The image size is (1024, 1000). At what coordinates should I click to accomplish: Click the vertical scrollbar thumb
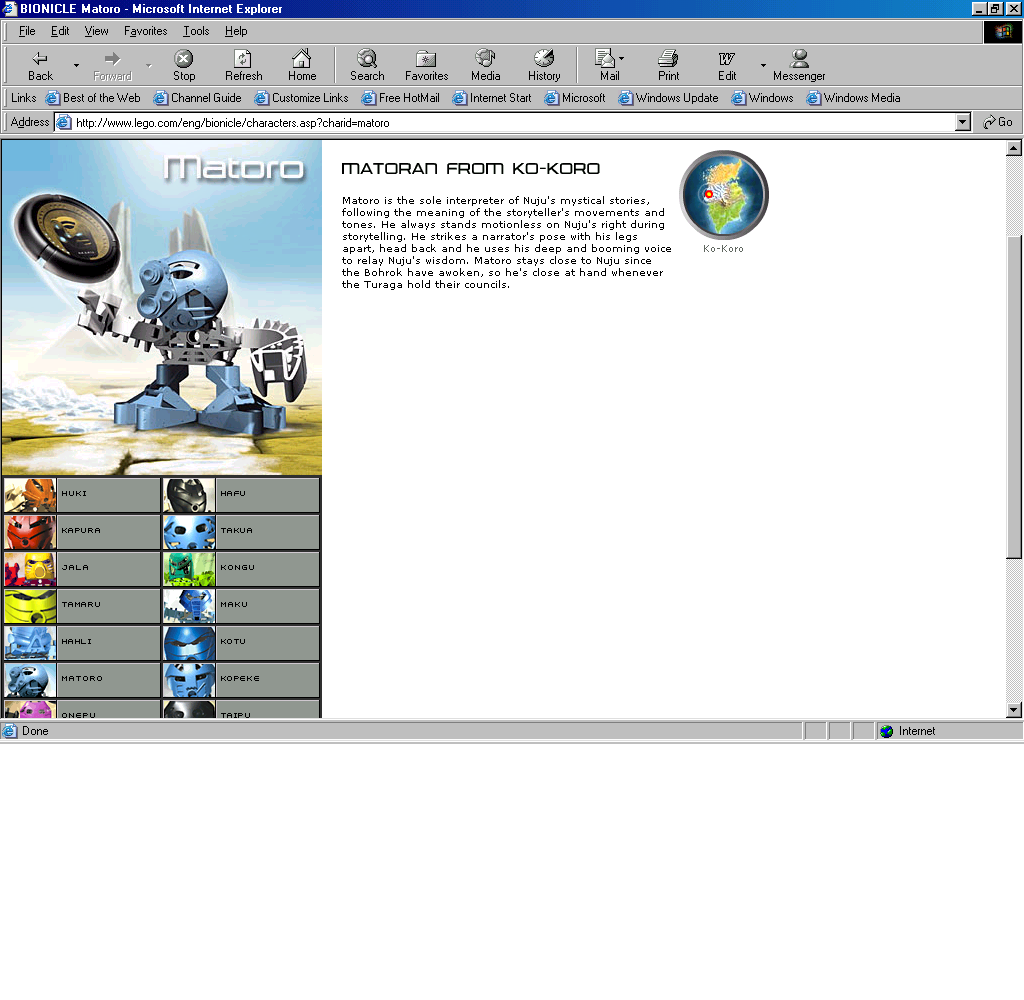point(1014,396)
